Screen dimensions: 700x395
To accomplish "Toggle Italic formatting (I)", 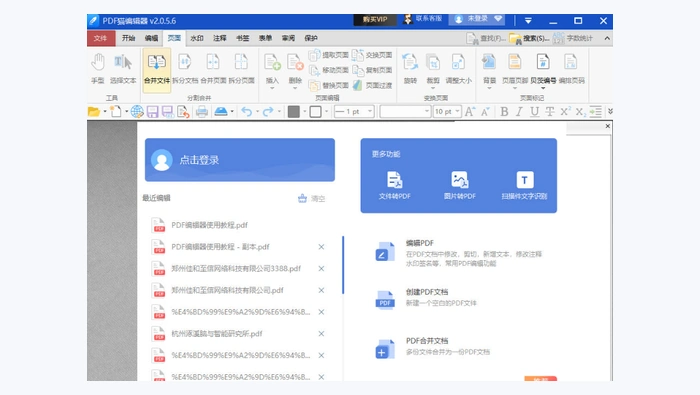I will click(x=519, y=112).
